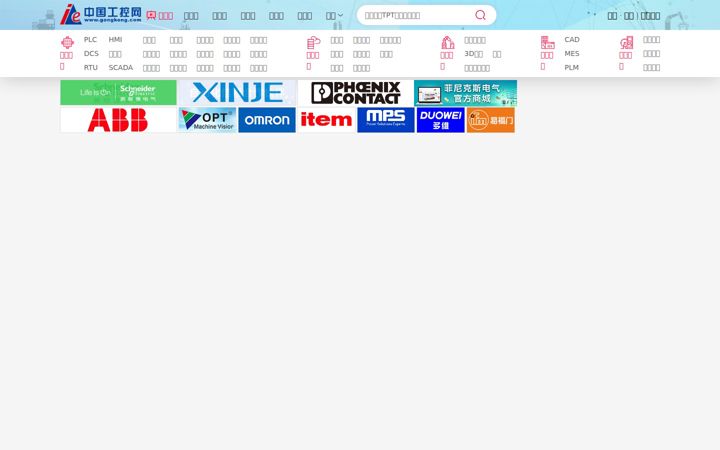The image size is (720, 450).
Task: Expand the header nav item with chevron
Action: click(x=334, y=16)
